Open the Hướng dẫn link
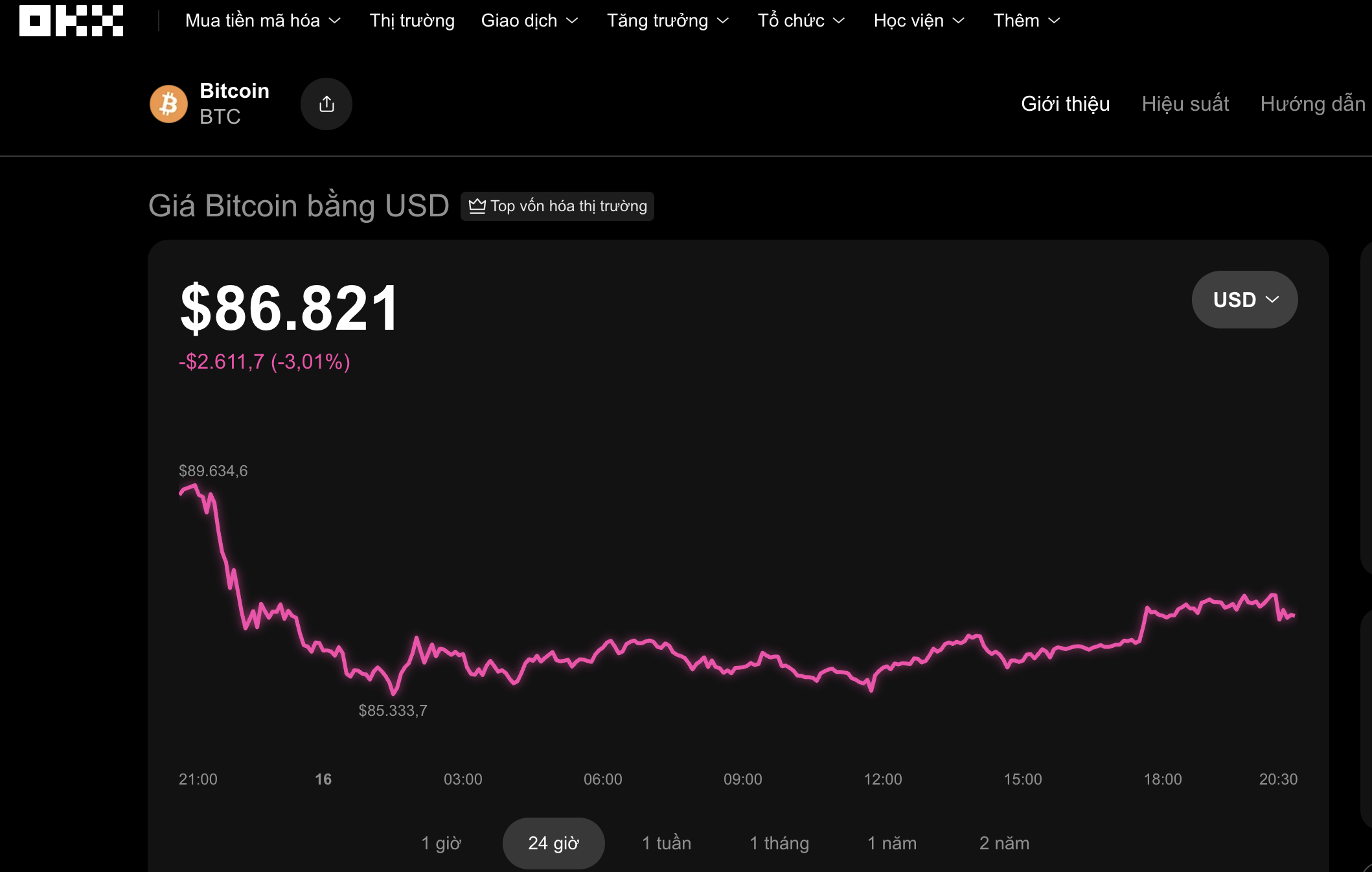 click(x=1312, y=104)
